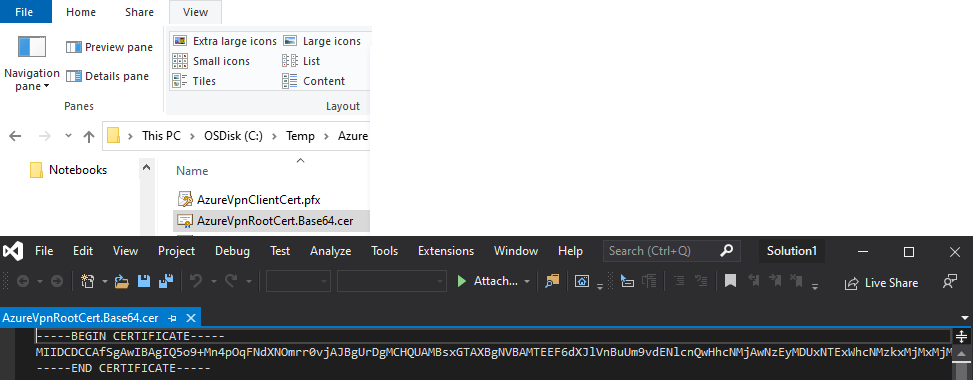The image size is (978, 385).
Task: Open the Window menu
Action: 516,251
